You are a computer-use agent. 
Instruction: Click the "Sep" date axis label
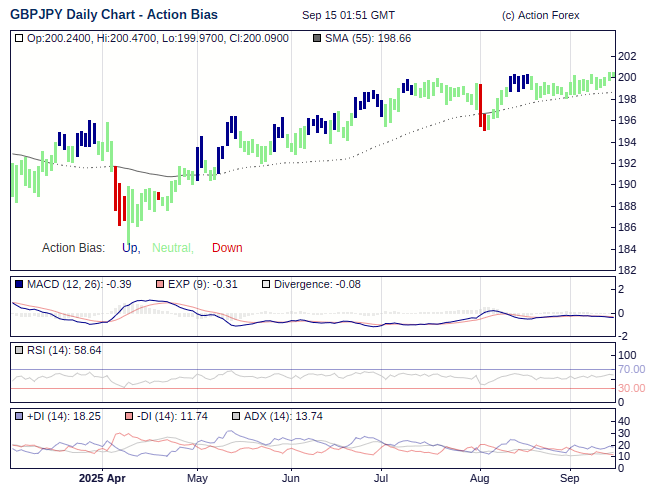[570, 478]
